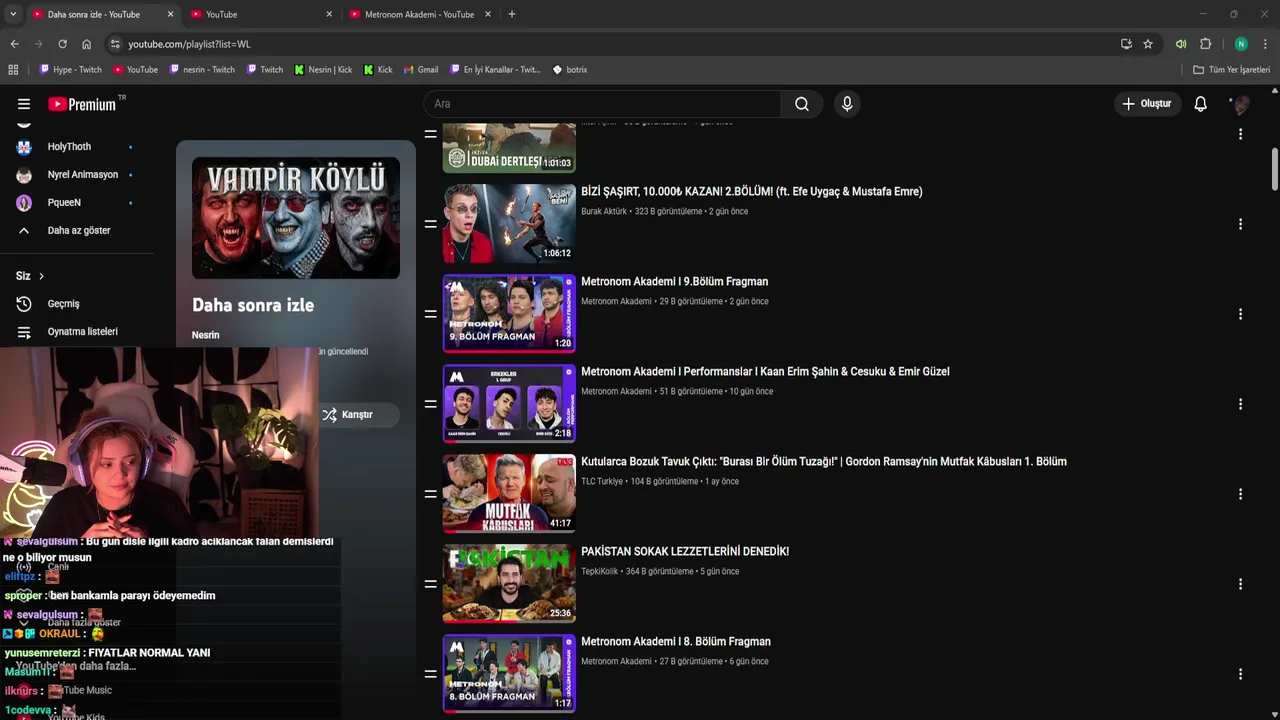Open options for BİZİ ŞAŞIRT video

pyautogui.click(x=1240, y=224)
